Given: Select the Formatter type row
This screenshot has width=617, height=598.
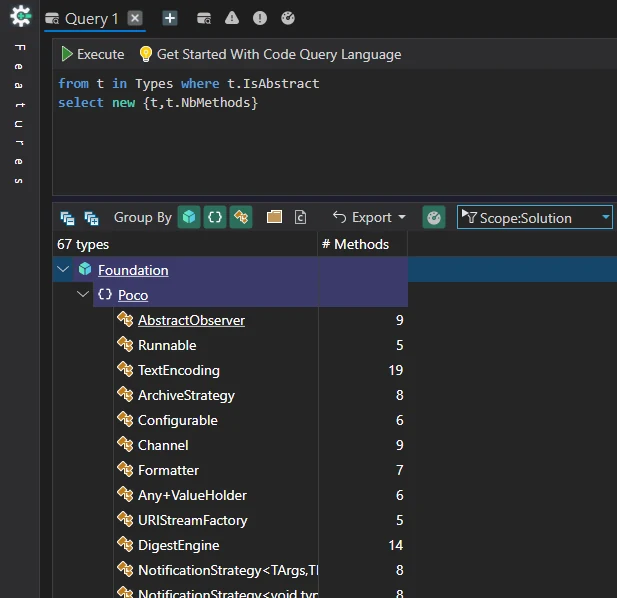Looking at the screenshot, I should (x=260, y=470).
